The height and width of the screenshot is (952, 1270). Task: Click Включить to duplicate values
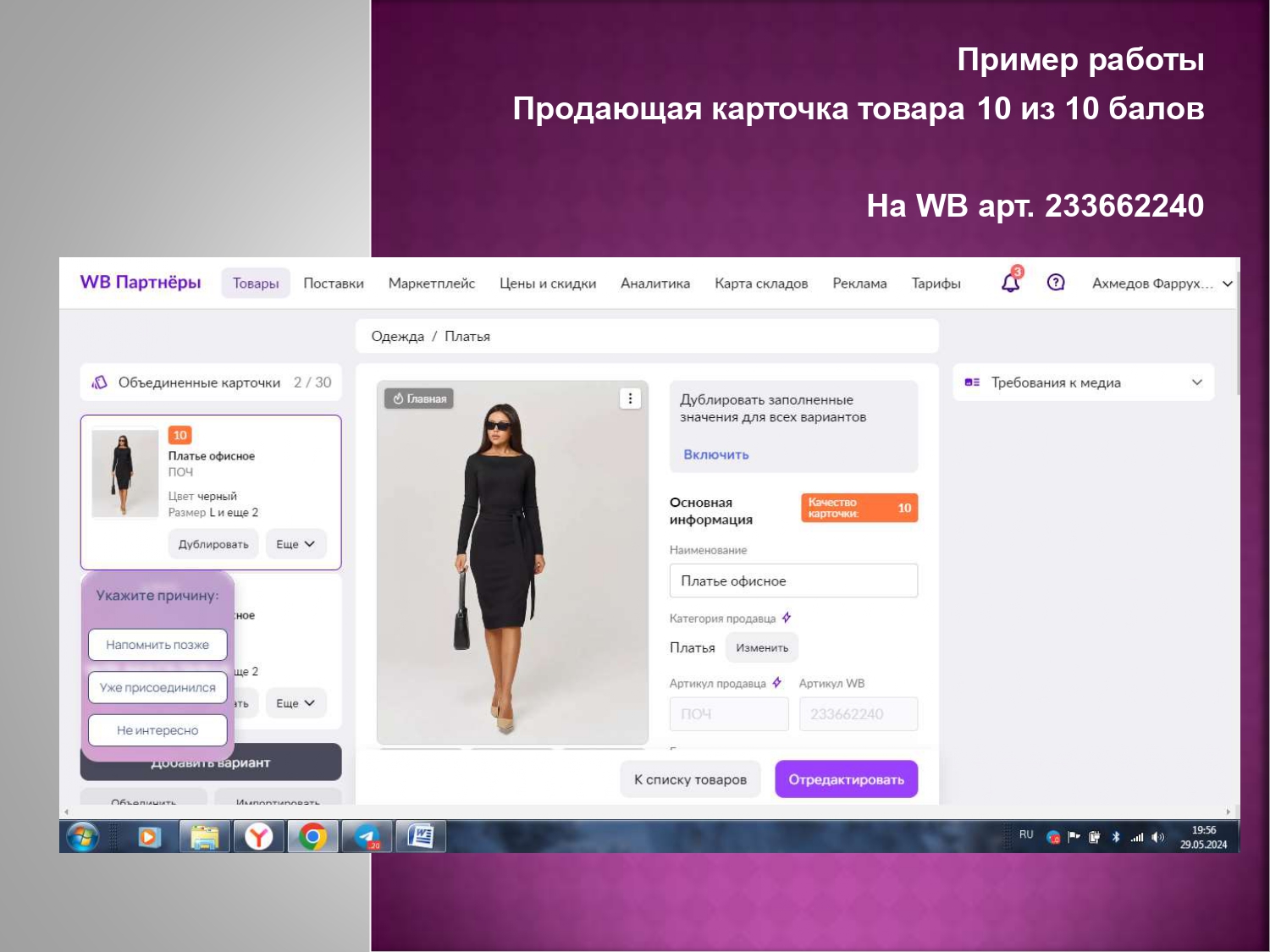pyautogui.click(x=716, y=454)
